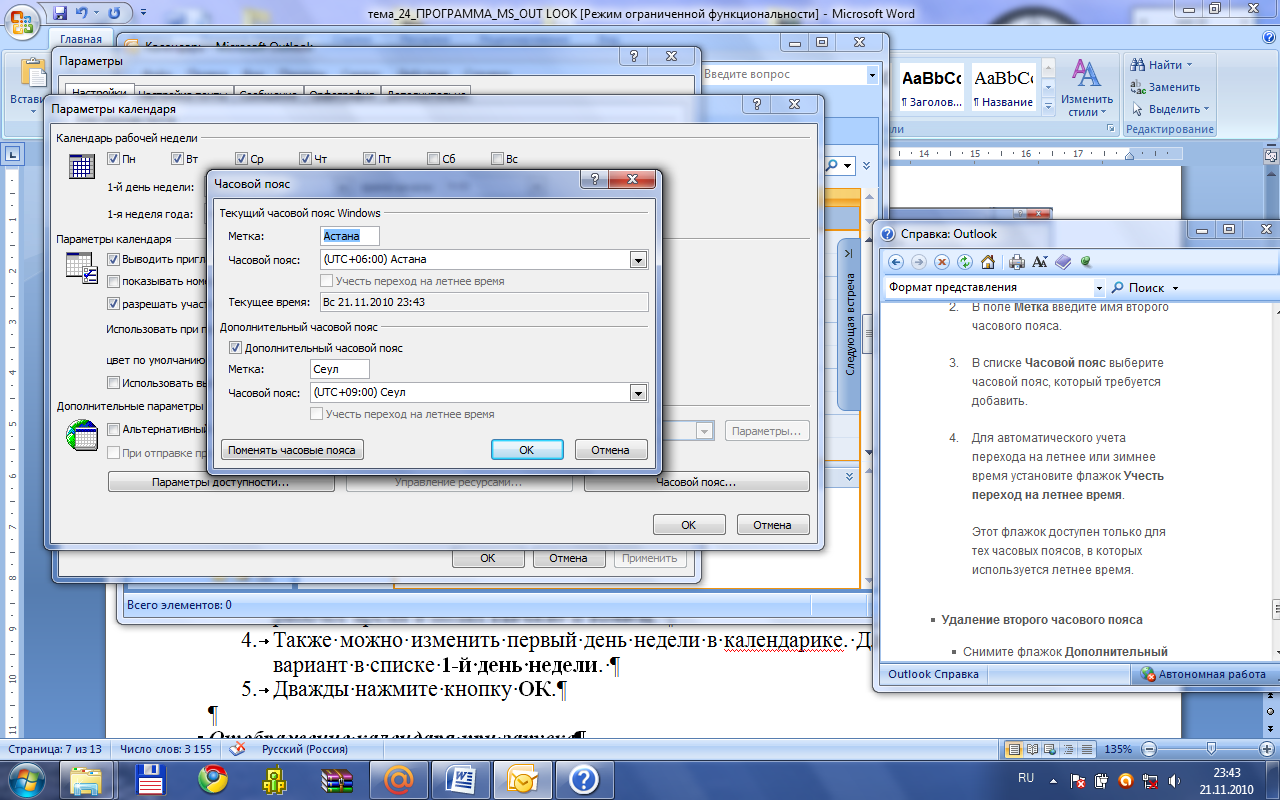The image size is (1280, 800).
Task: Enable Sunday working day checkbox
Action: 498,159
